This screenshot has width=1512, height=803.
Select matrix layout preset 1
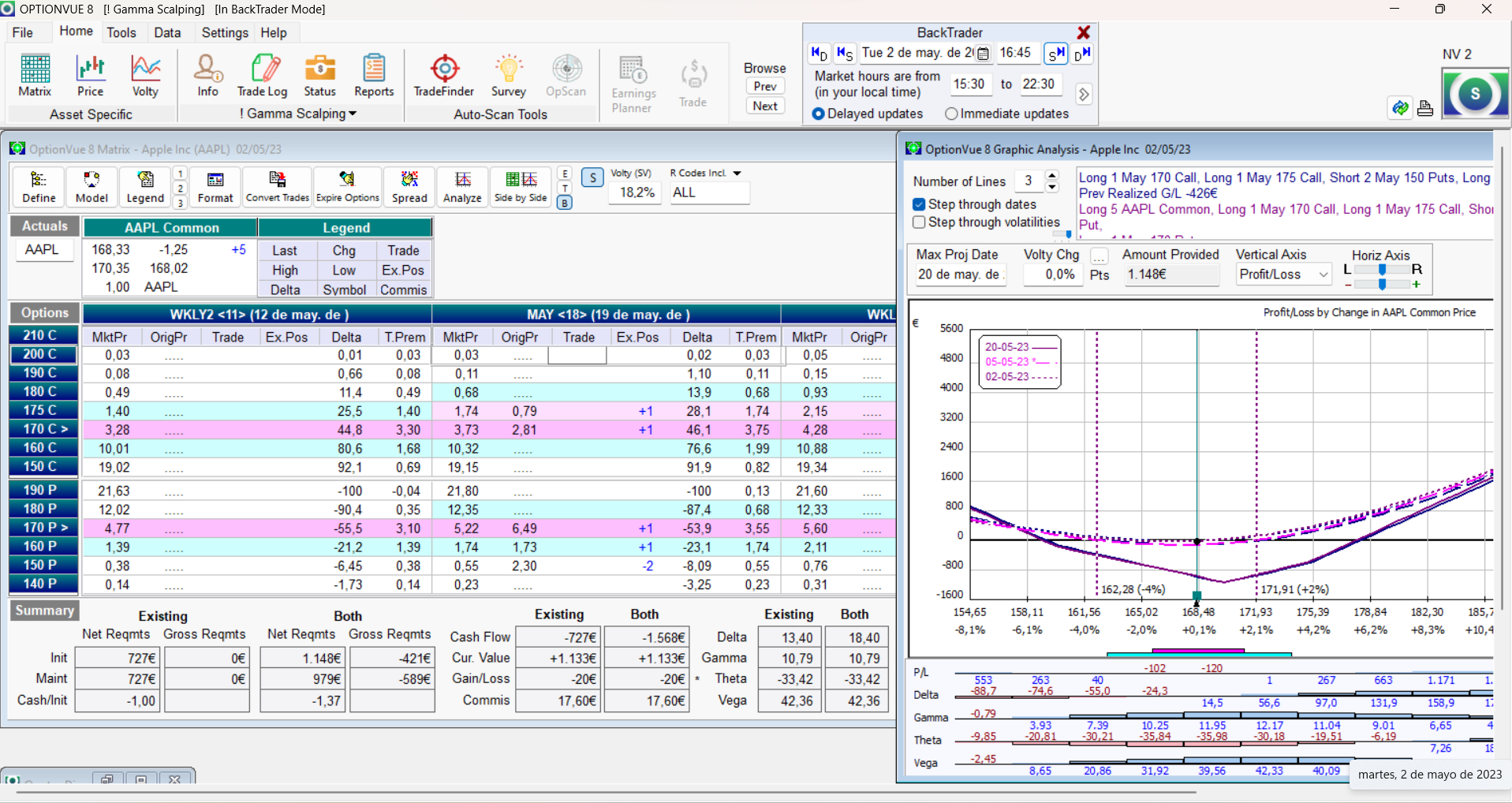pos(180,174)
